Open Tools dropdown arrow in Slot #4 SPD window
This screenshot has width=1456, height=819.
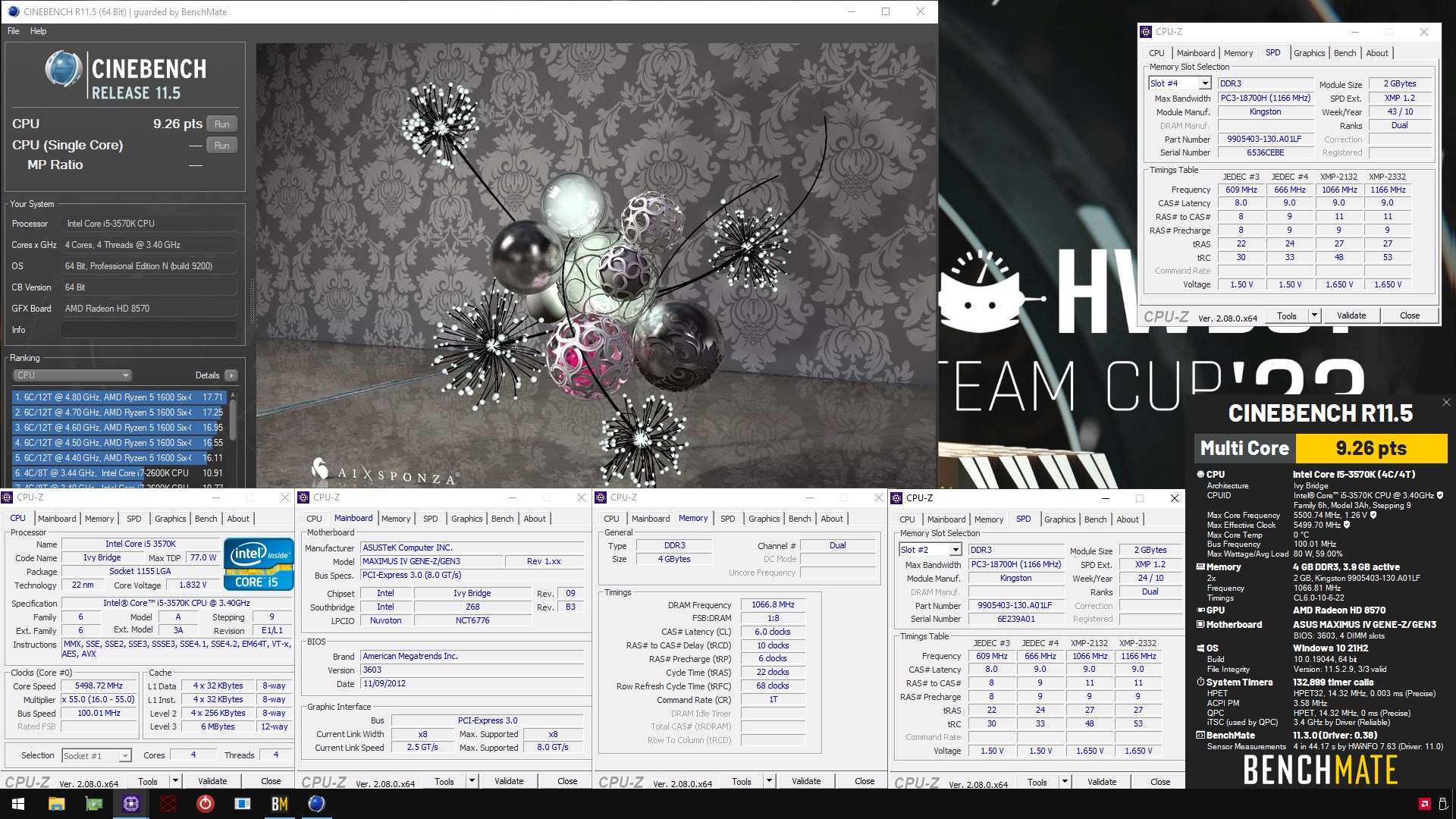click(x=1314, y=315)
